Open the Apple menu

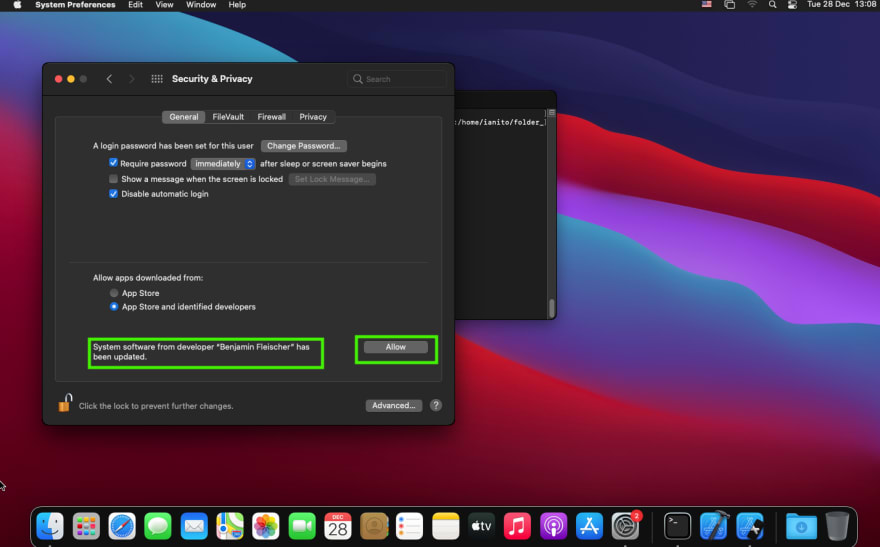17,4
